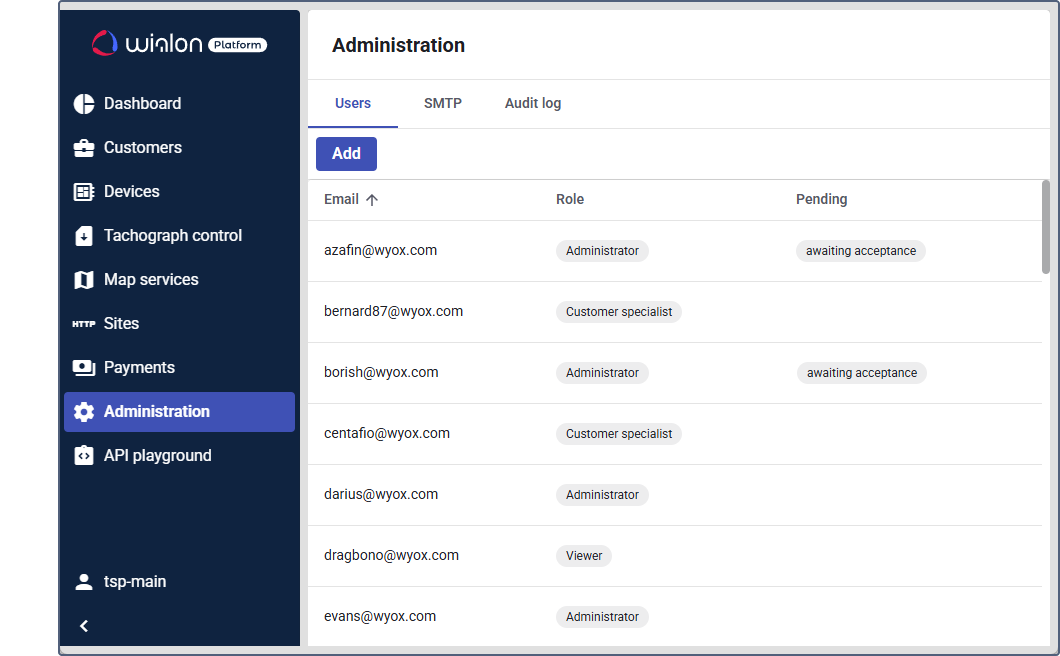Image resolution: width=1060 pixels, height=656 pixels.
Task: Sort by Email using the arrow
Action: point(372,200)
